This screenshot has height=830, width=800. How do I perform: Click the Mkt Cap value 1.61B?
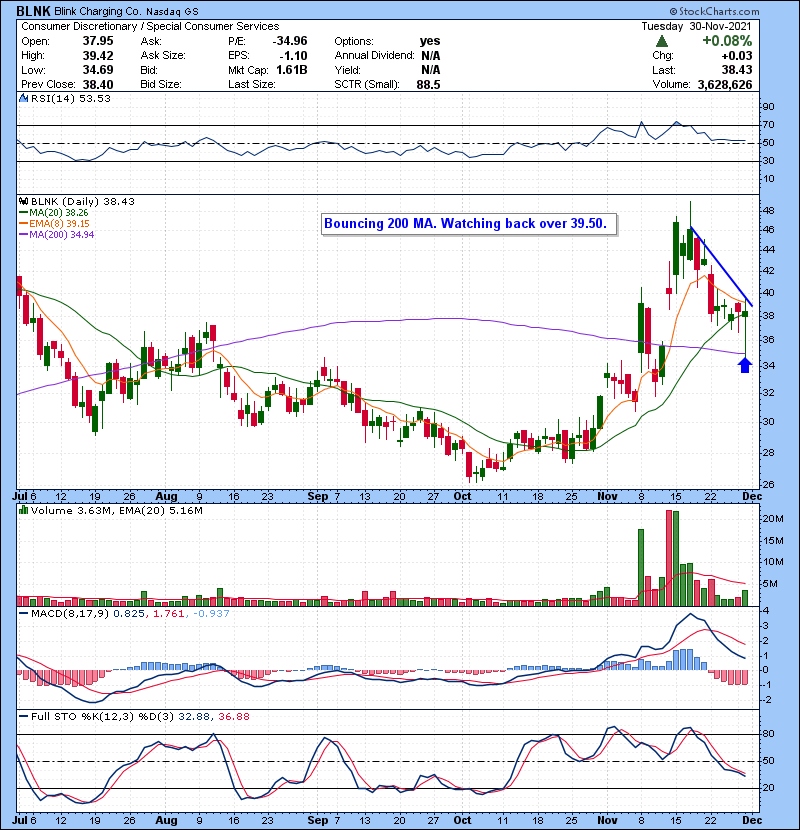(292, 70)
